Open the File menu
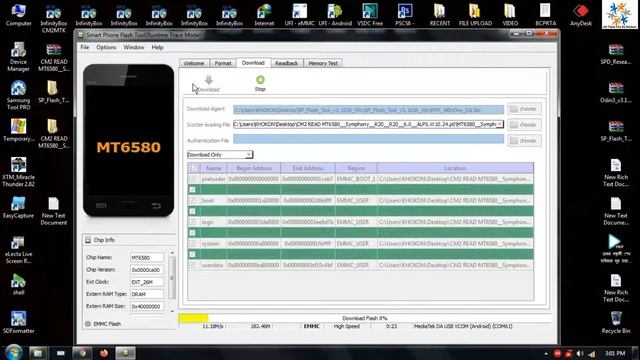 [84, 47]
